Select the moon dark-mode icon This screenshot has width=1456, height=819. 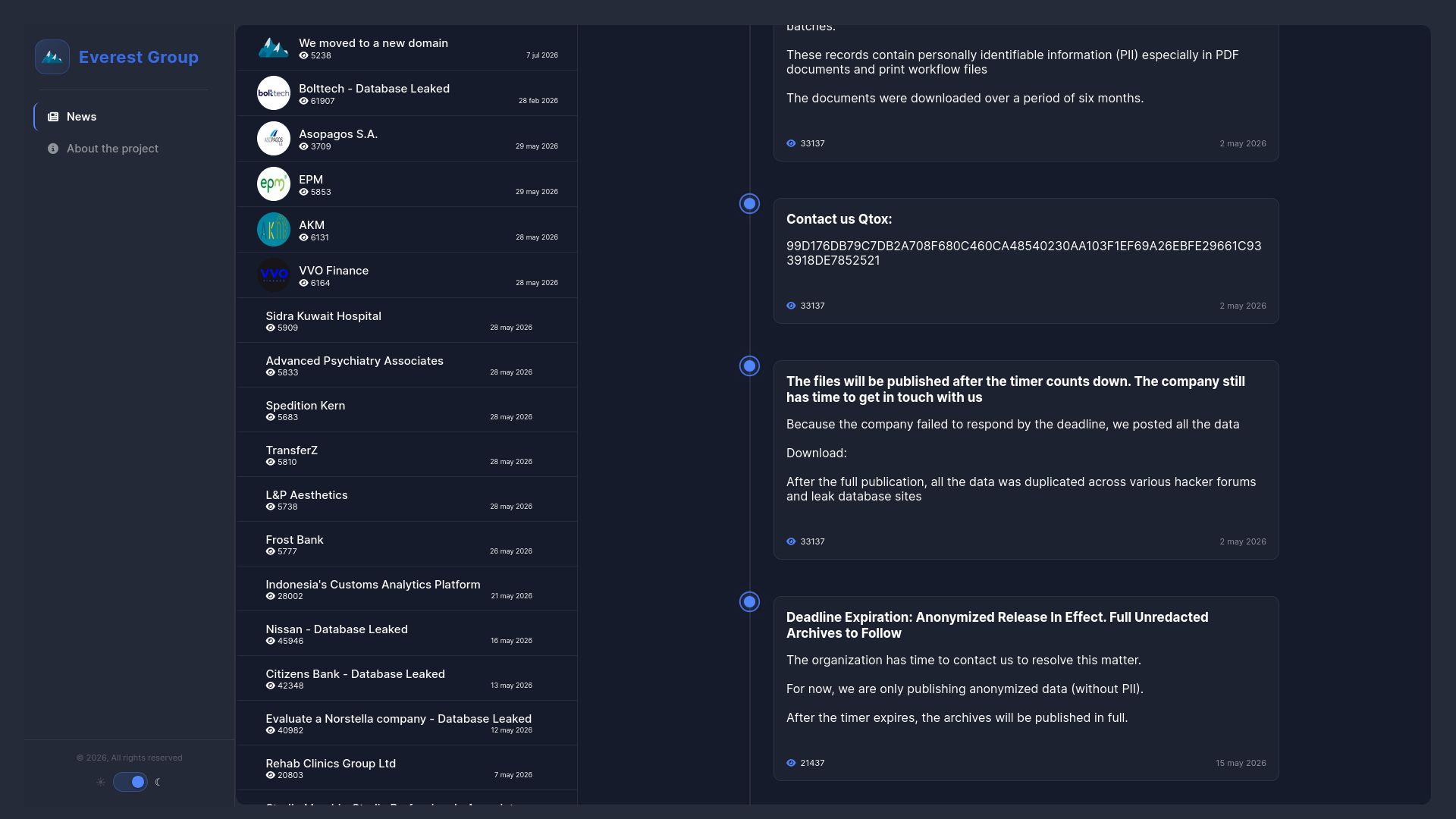pos(158,782)
